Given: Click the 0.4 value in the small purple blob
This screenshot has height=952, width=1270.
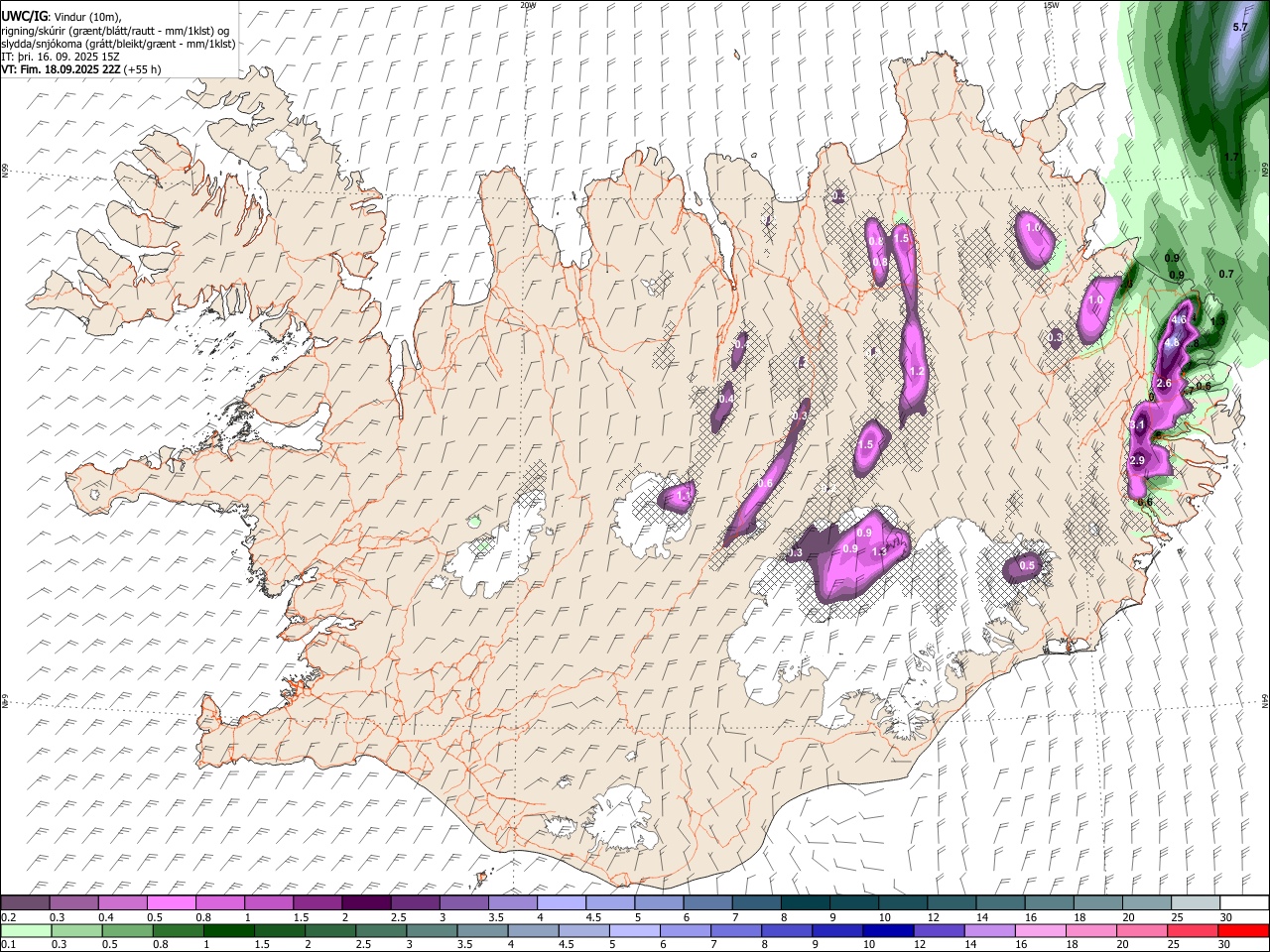Looking at the screenshot, I should coord(726,399).
